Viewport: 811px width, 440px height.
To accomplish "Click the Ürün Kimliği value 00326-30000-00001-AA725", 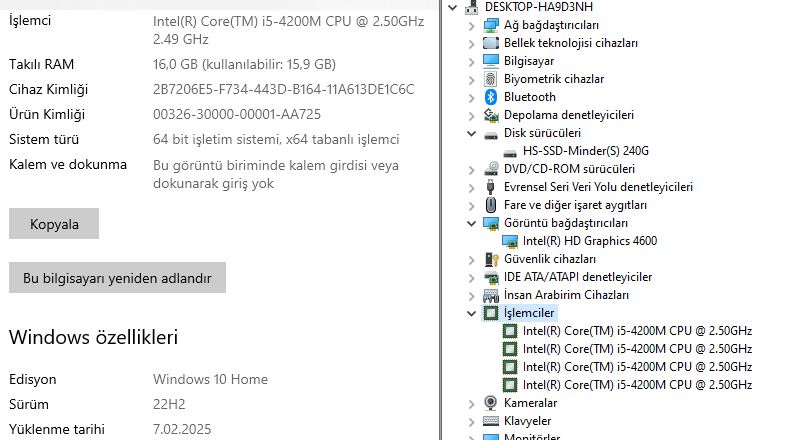I will click(x=237, y=114).
